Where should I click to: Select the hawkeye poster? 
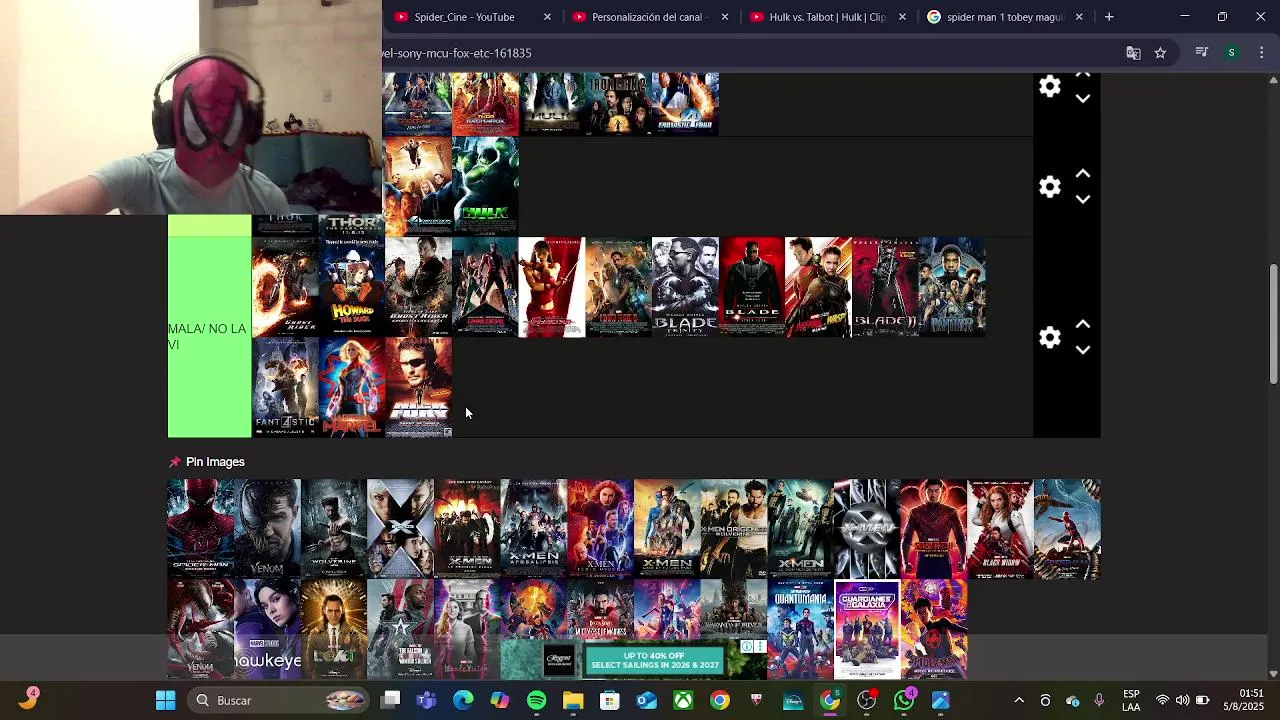[267, 628]
